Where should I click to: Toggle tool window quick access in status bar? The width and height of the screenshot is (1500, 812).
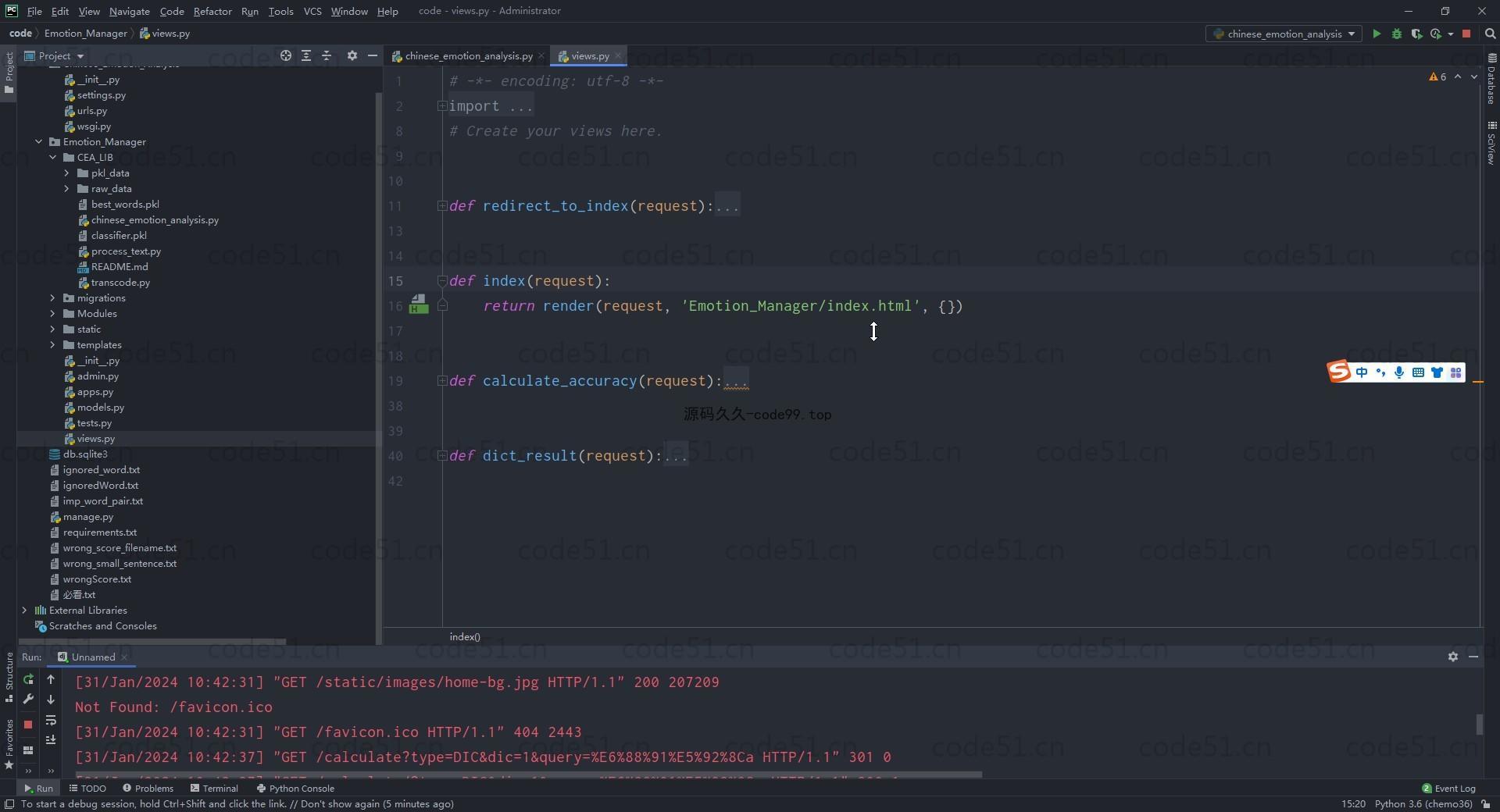(x=9, y=804)
